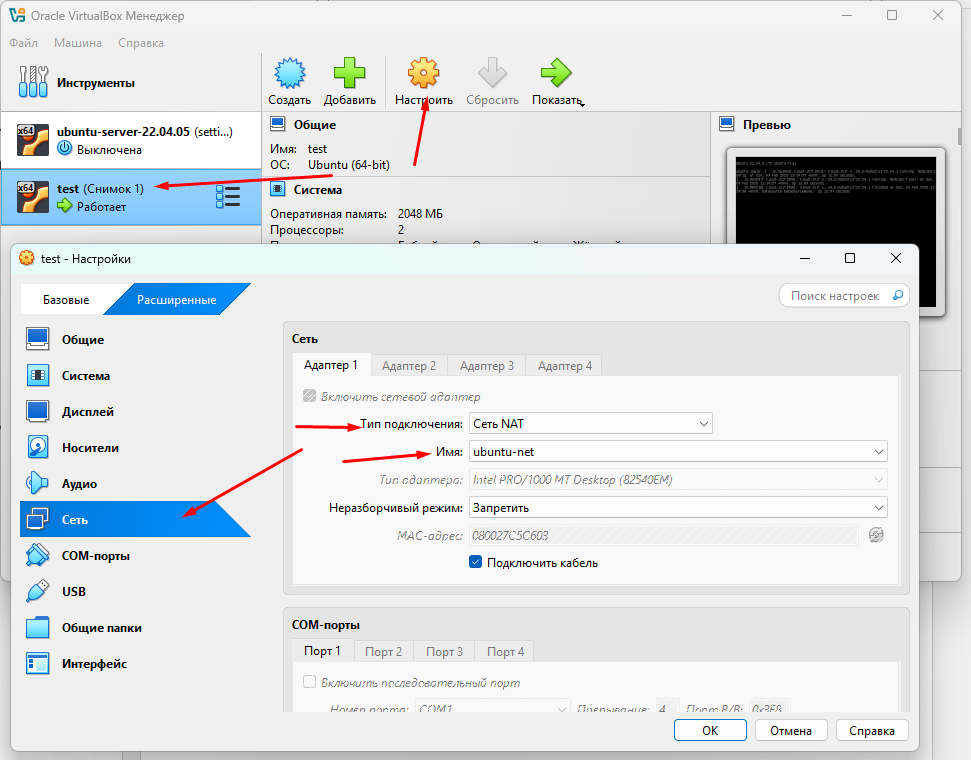This screenshot has width=971, height=760.
Task: Switch to Порт 3 tab
Action: pyautogui.click(x=444, y=652)
